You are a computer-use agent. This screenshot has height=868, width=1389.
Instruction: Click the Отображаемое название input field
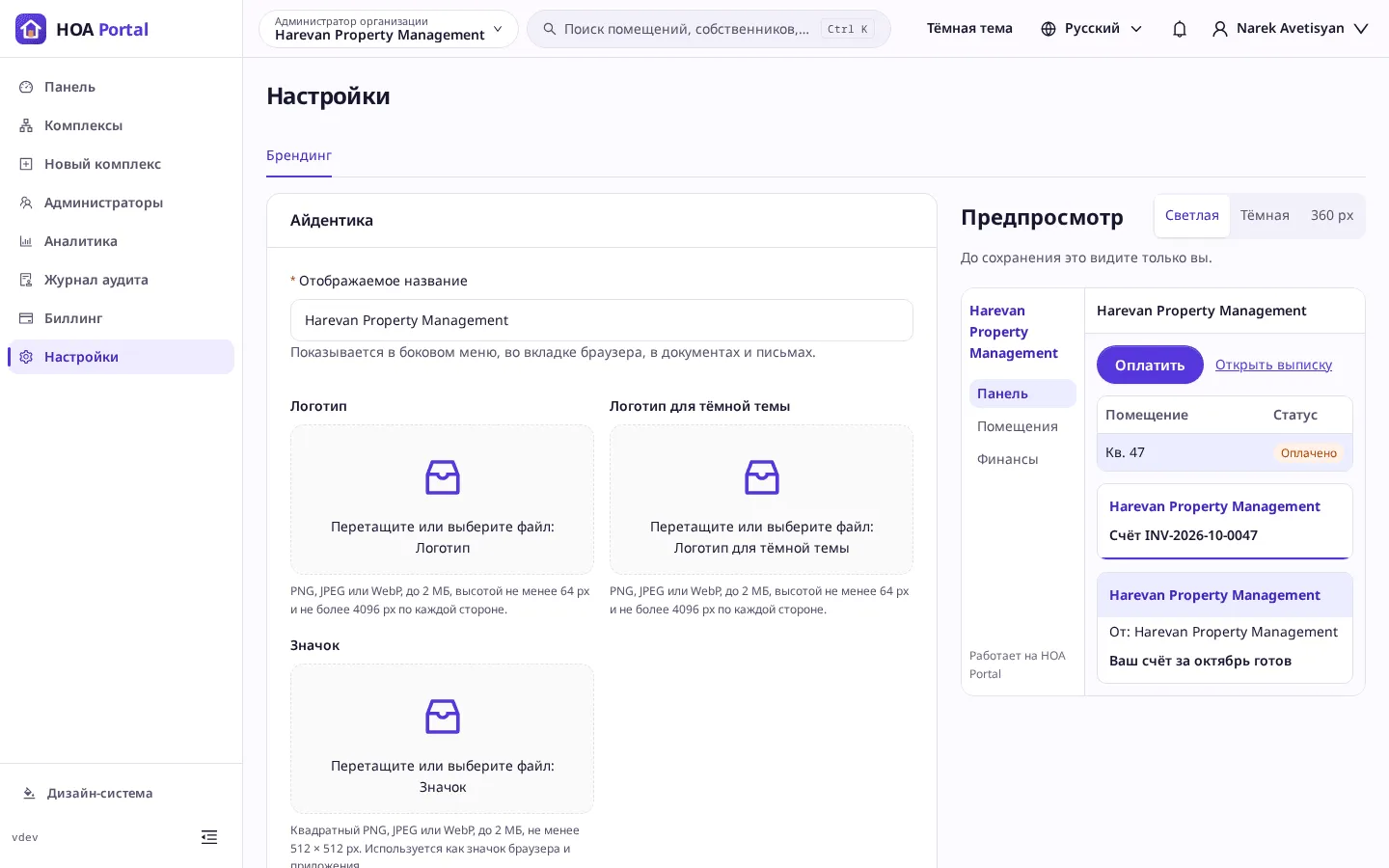[x=602, y=320]
